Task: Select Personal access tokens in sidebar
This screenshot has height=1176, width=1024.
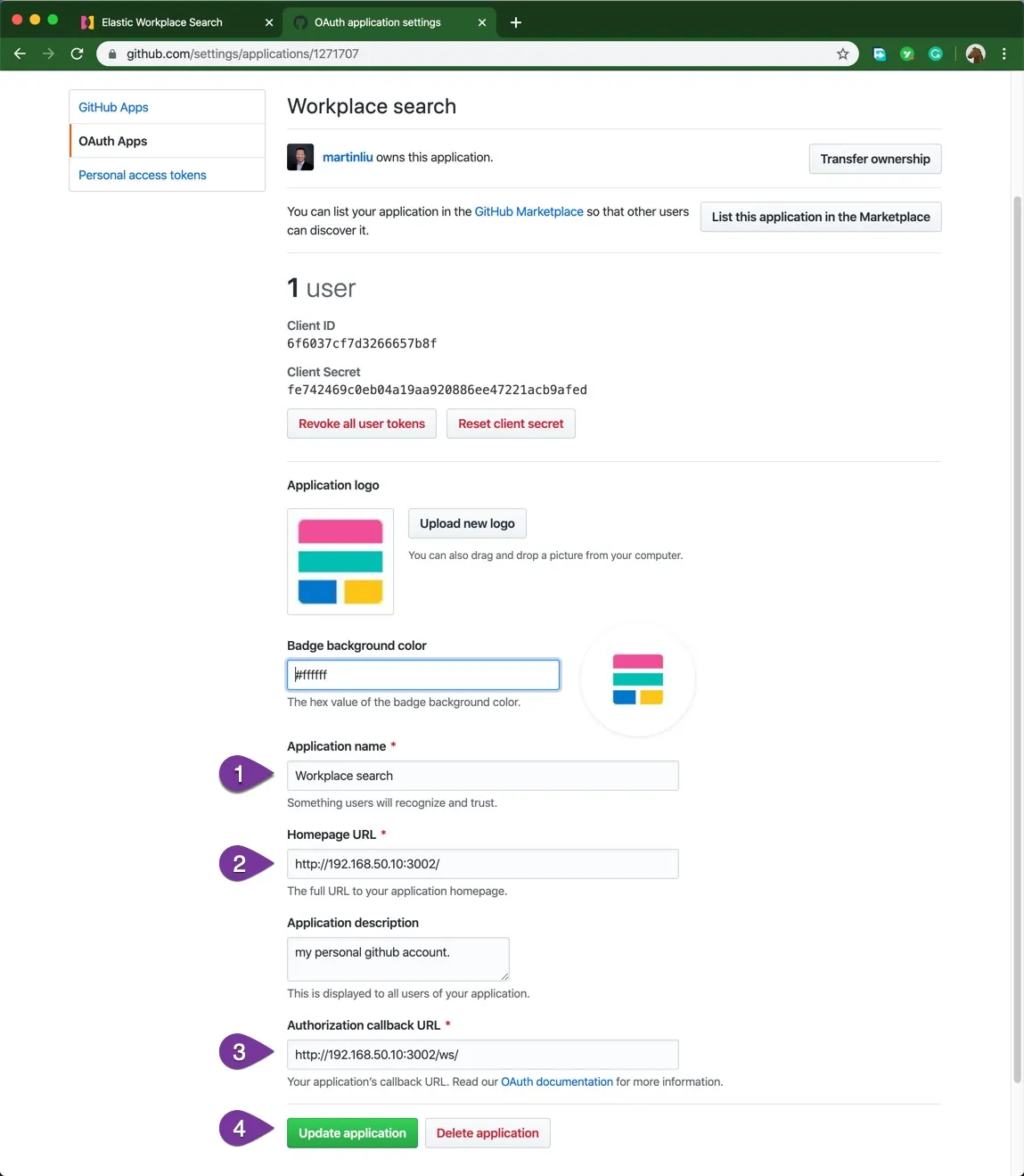Action: coord(143,176)
